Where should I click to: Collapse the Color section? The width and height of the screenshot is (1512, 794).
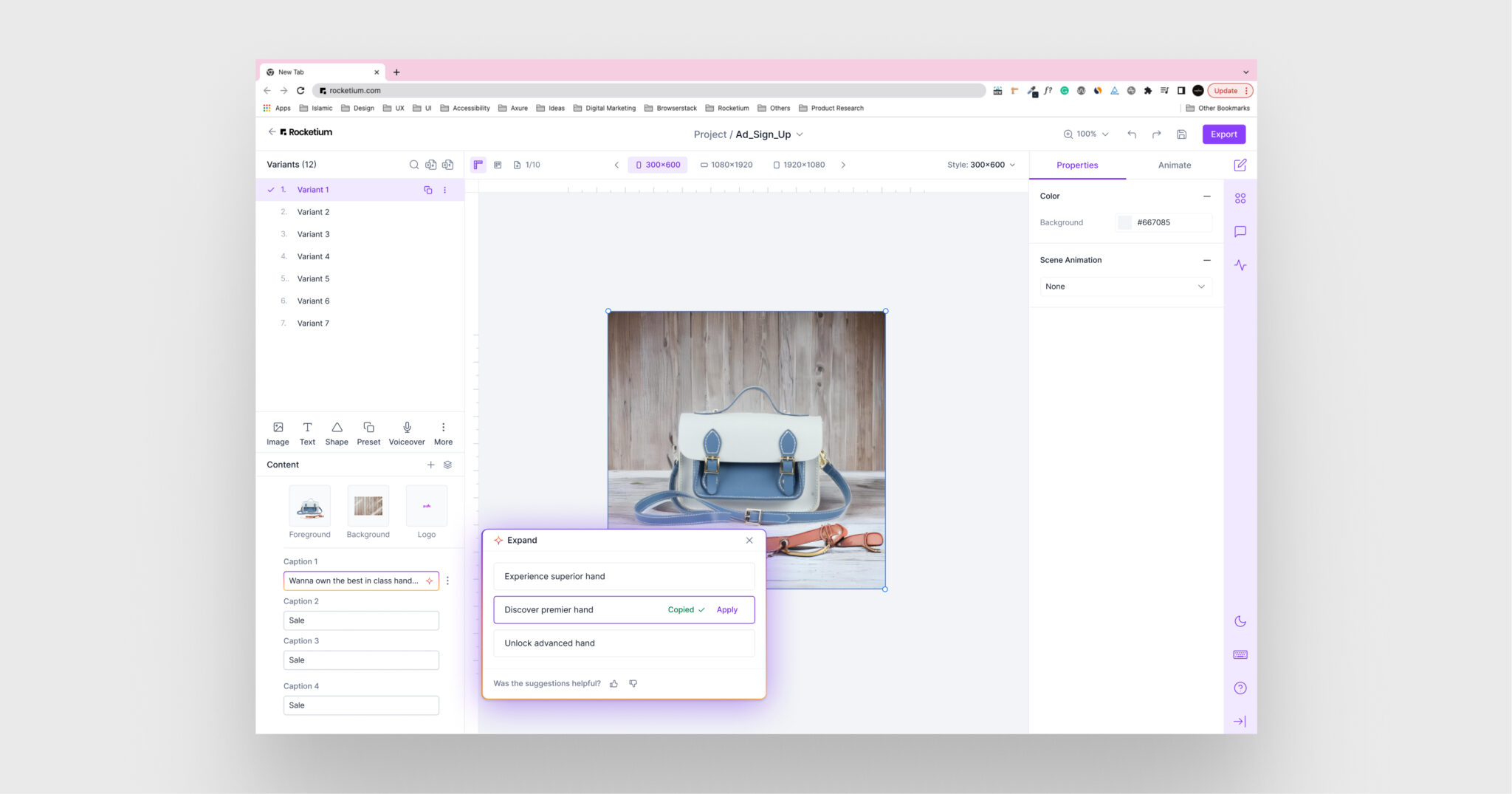pos(1206,196)
